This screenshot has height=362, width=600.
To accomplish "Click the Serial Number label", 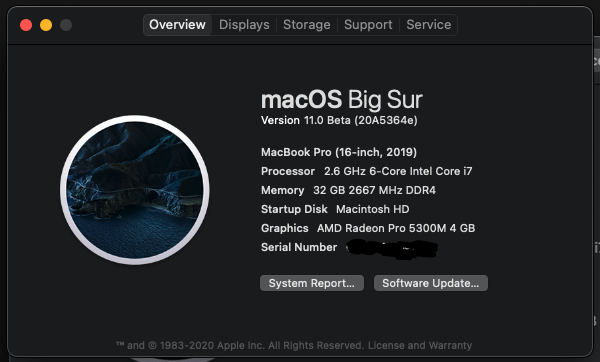I will pyautogui.click(x=299, y=247).
